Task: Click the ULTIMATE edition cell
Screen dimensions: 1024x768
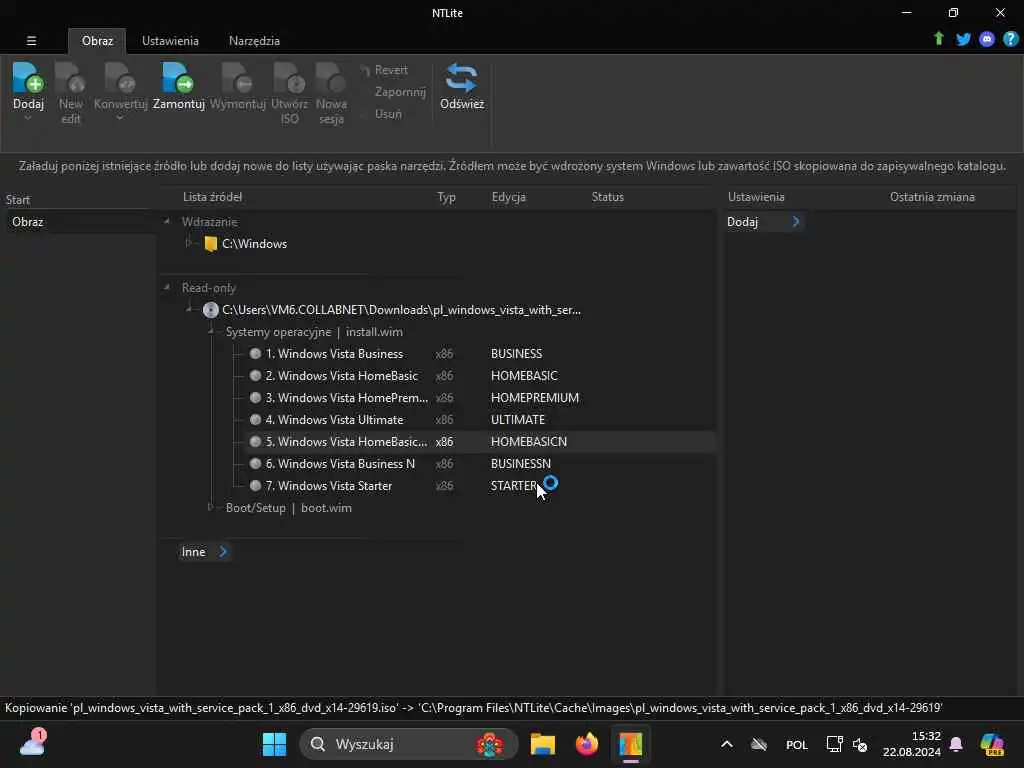Action: pos(517,419)
